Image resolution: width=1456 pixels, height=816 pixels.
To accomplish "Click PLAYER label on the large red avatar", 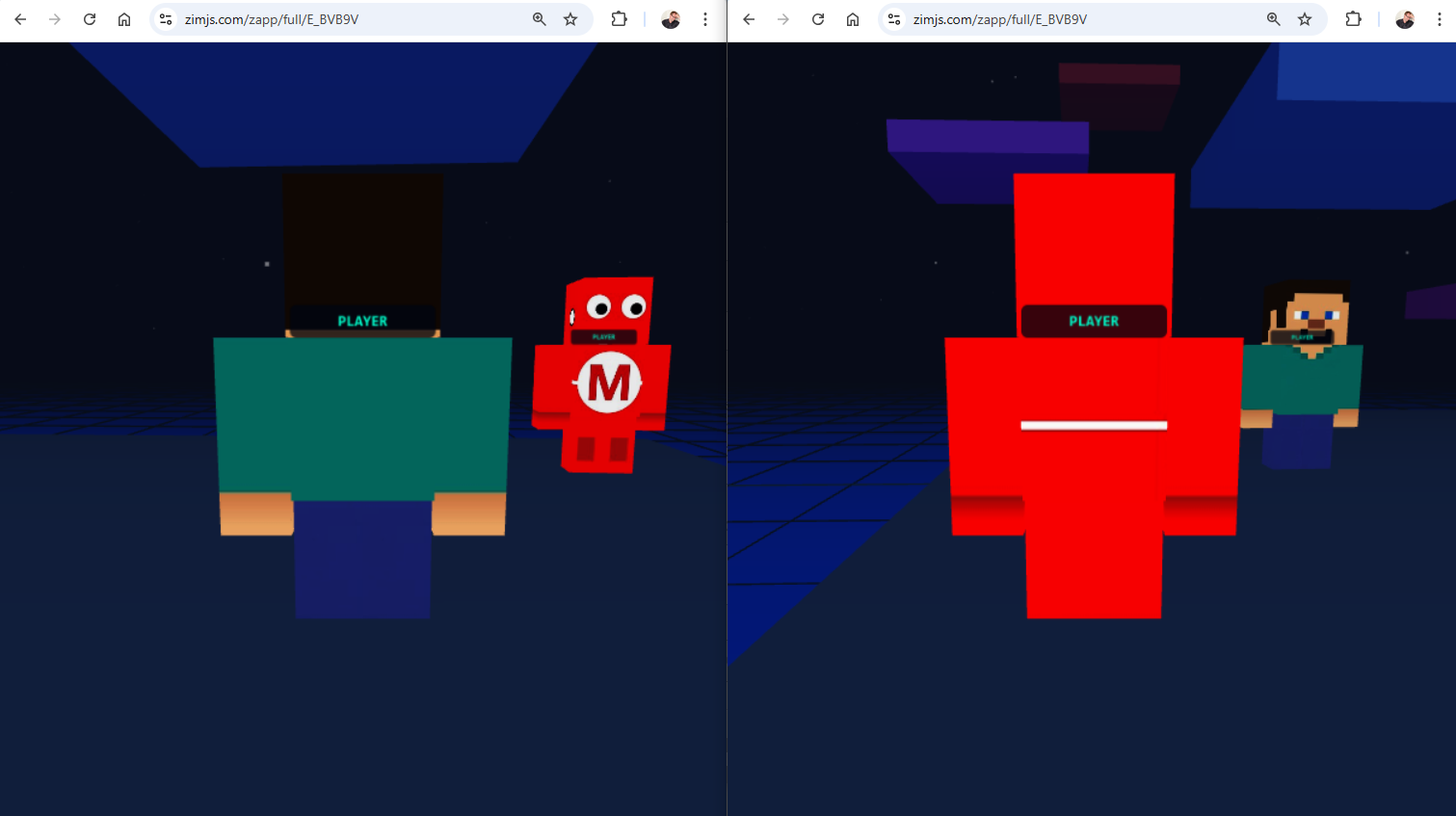I will [1094, 321].
